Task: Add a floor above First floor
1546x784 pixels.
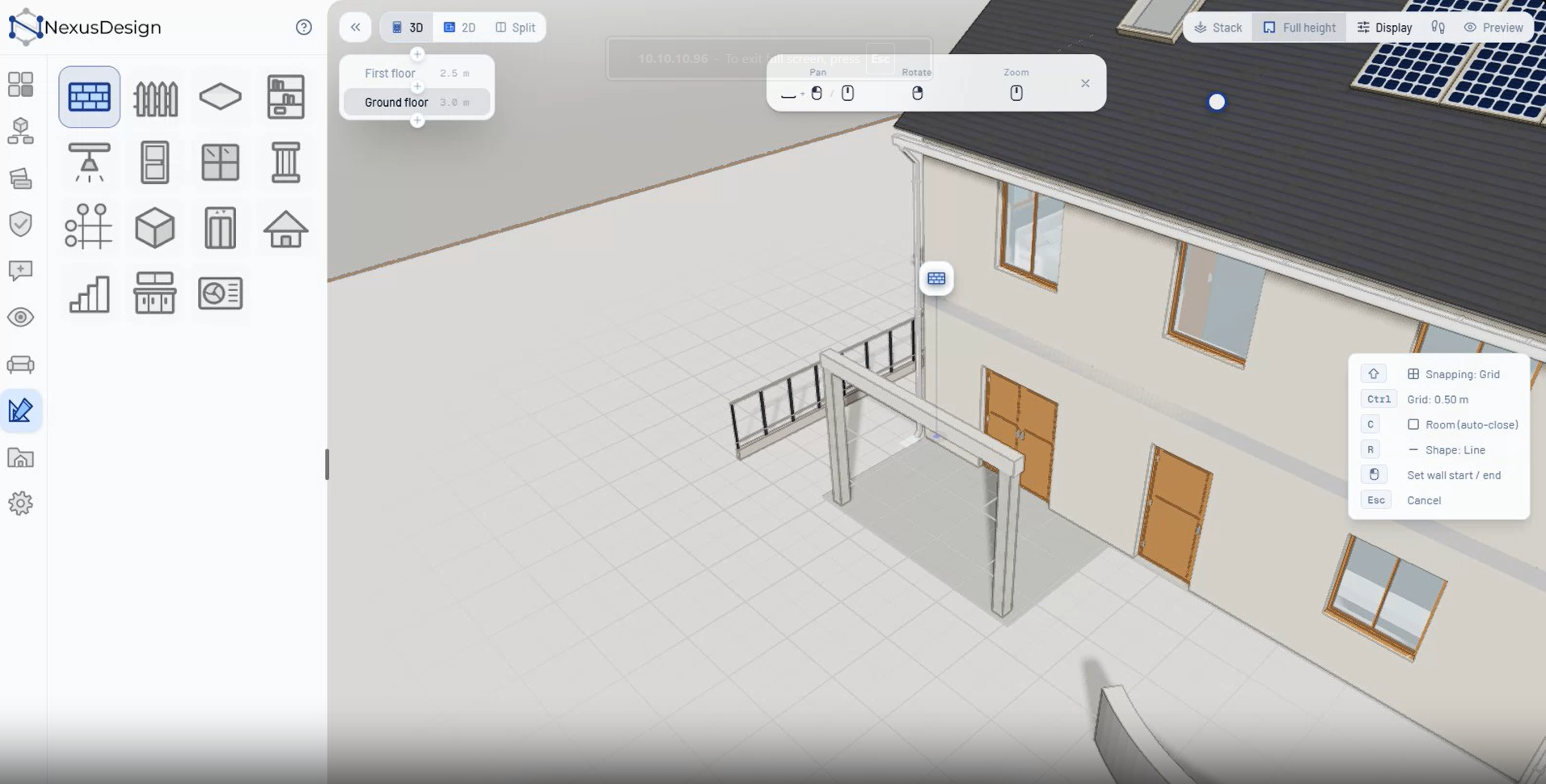Action: click(417, 54)
